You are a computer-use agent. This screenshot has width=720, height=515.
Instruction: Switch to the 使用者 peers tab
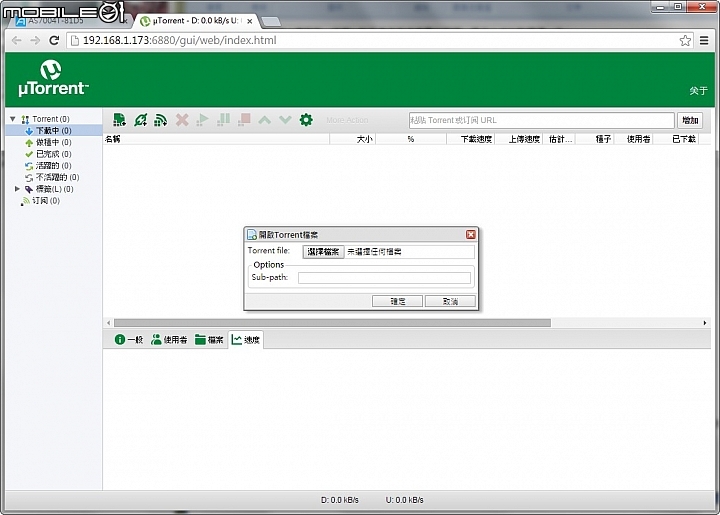tap(169, 340)
